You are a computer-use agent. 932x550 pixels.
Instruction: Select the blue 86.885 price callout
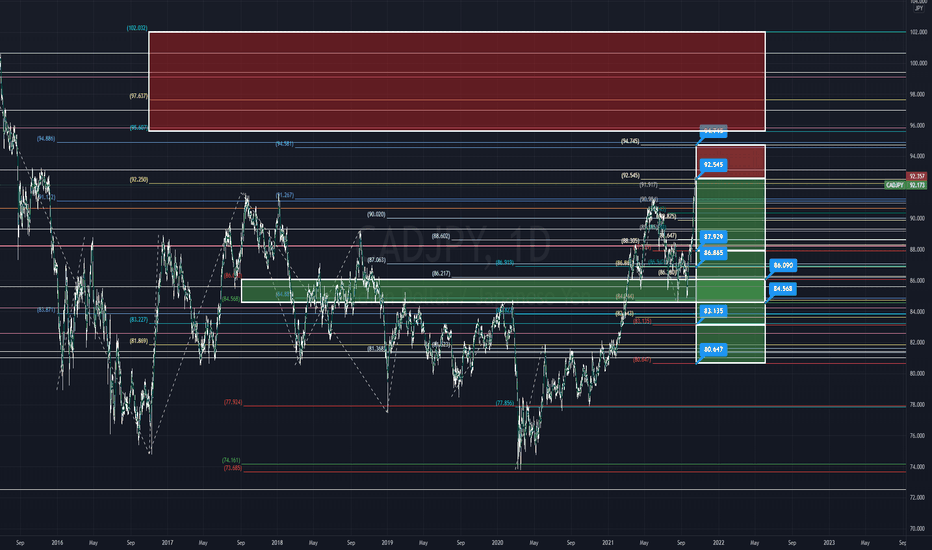click(x=713, y=253)
